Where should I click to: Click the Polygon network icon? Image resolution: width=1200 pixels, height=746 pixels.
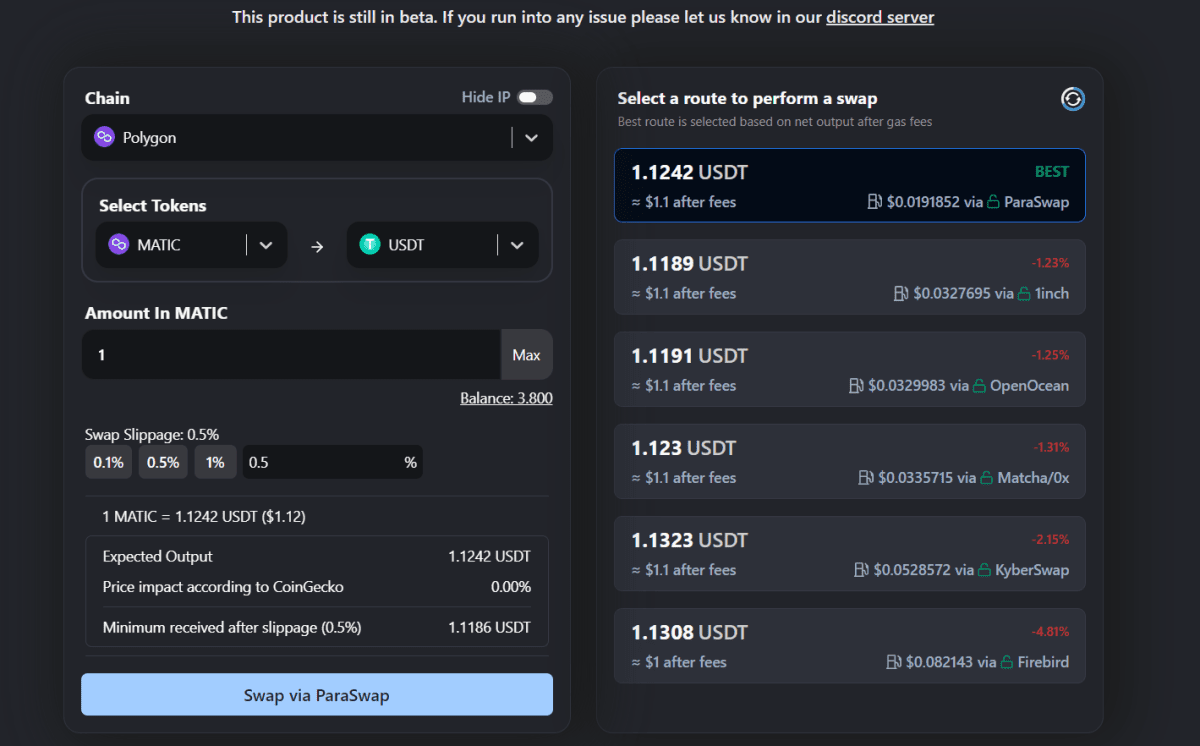pos(103,137)
